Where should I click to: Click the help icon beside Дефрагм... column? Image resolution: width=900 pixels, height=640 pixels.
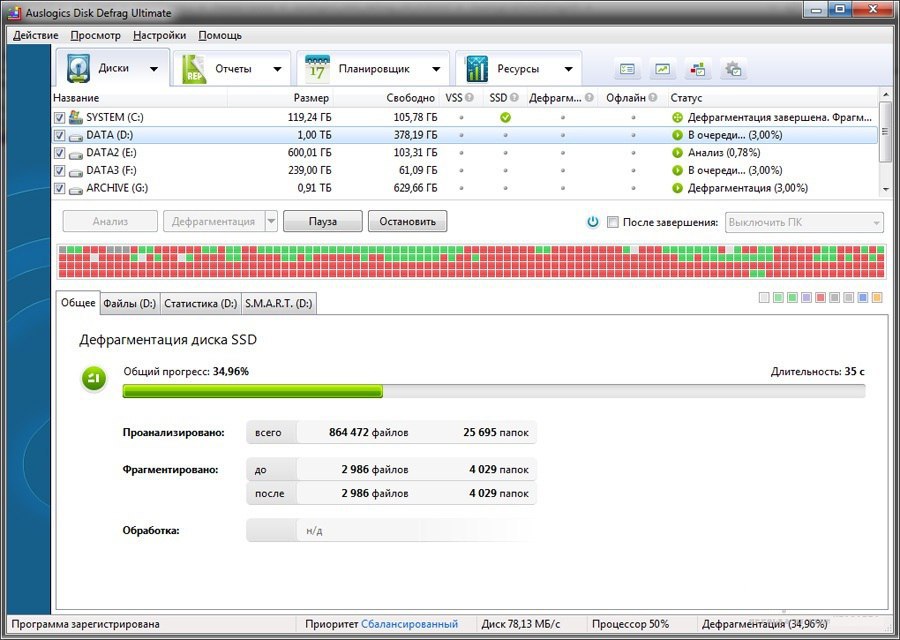point(589,98)
